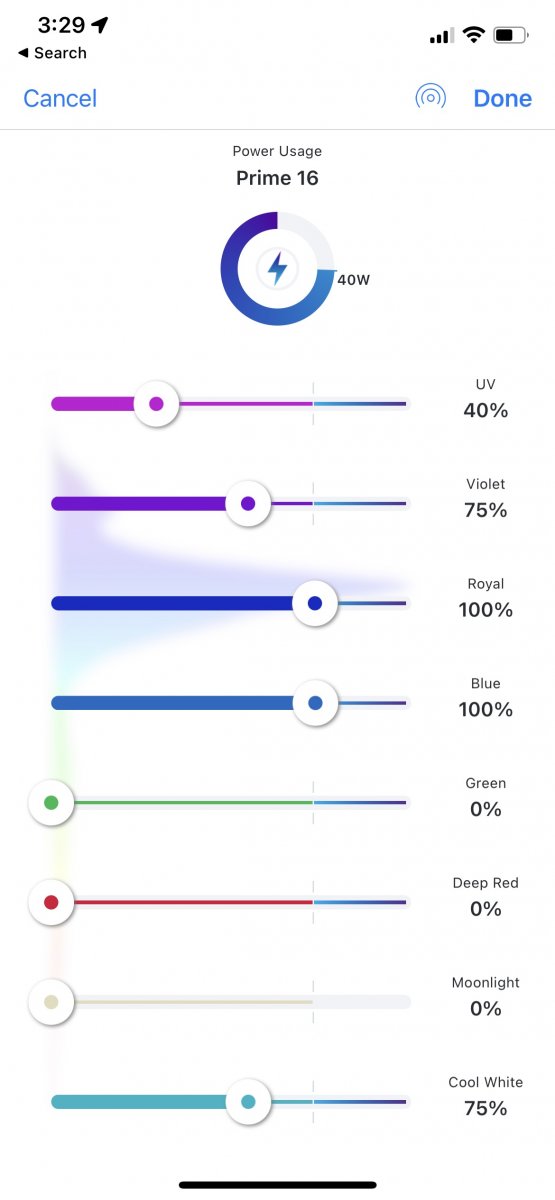Tap the lightning bolt power icon

[x=277, y=268]
